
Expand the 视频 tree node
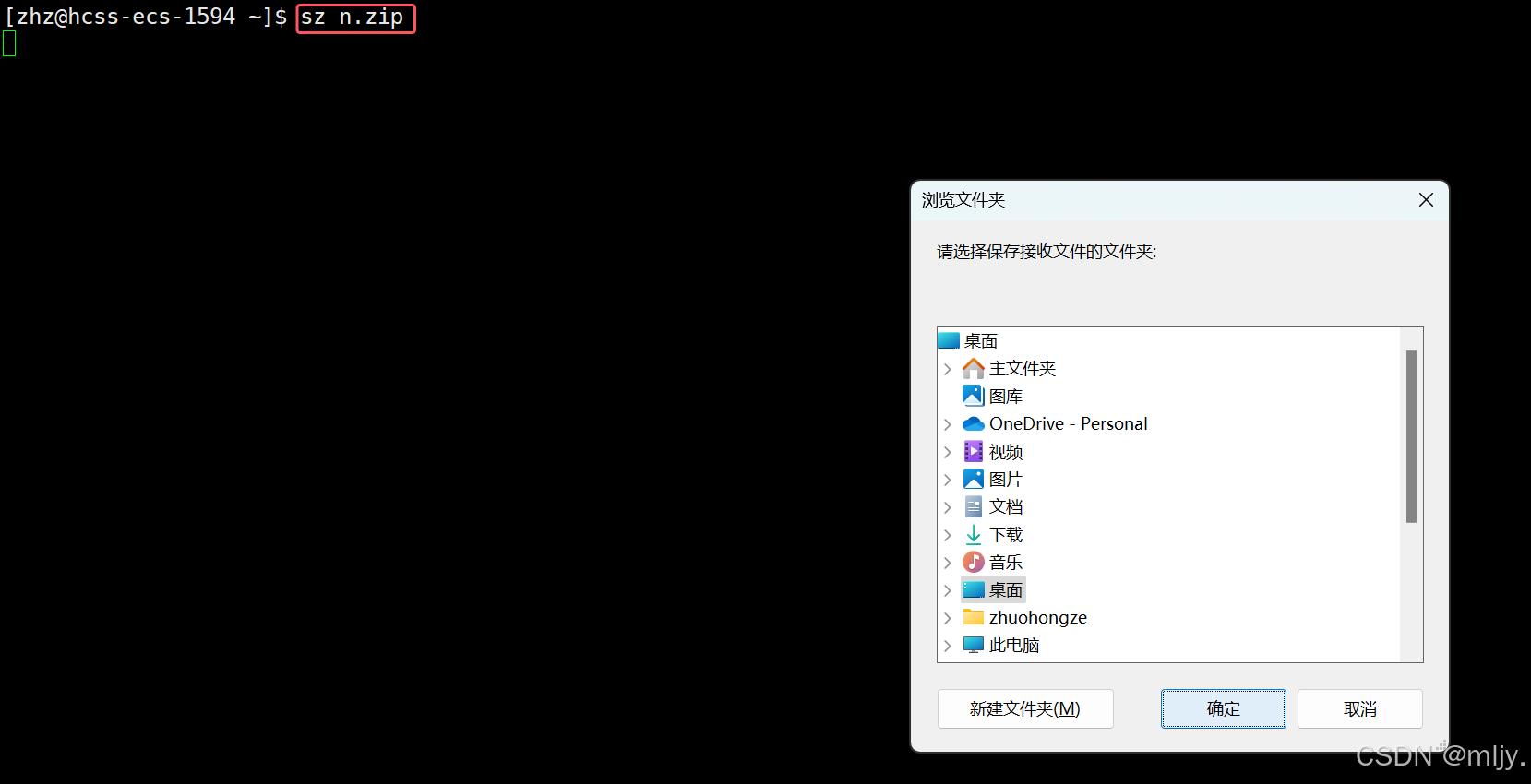pos(948,452)
